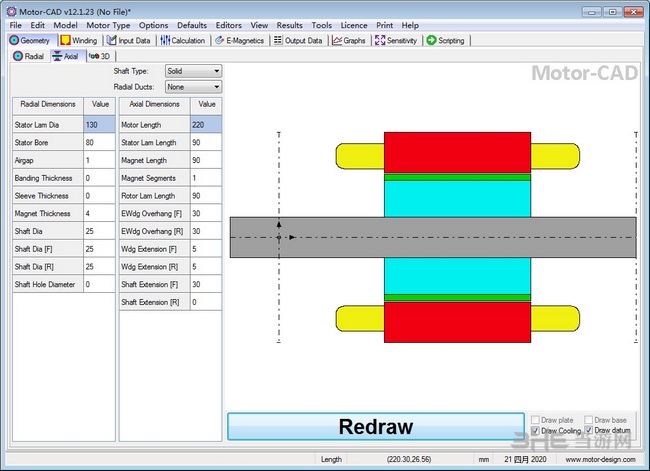Open the Results menu

[289, 25]
